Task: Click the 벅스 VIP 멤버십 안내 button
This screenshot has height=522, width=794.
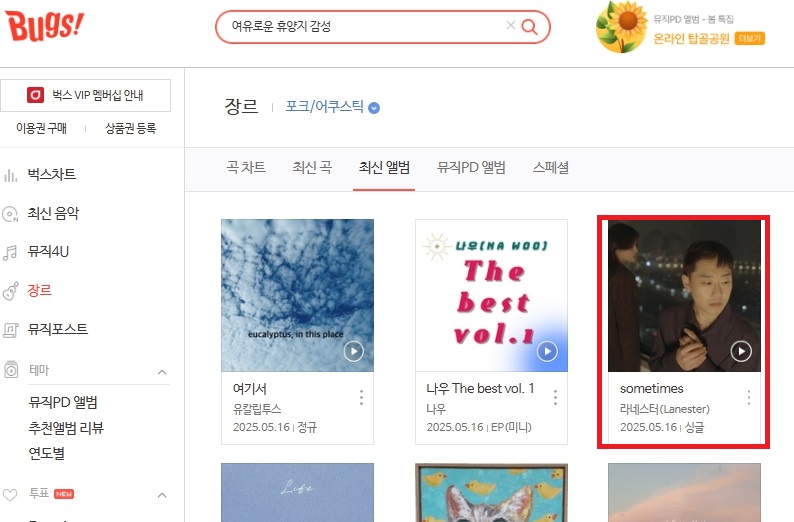Action: point(86,95)
